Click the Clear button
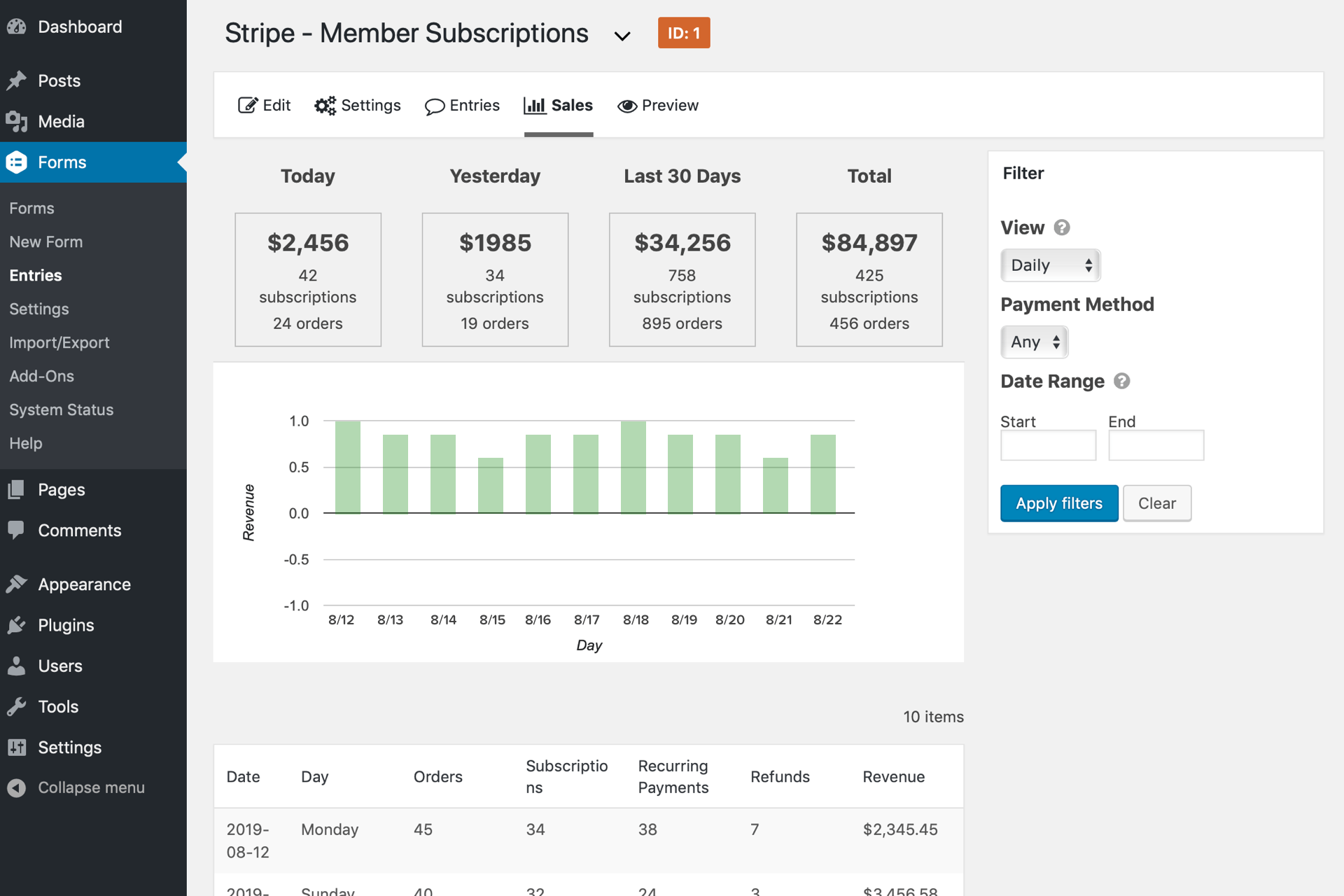This screenshot has width=1344, height=896. click(1156, 503)
